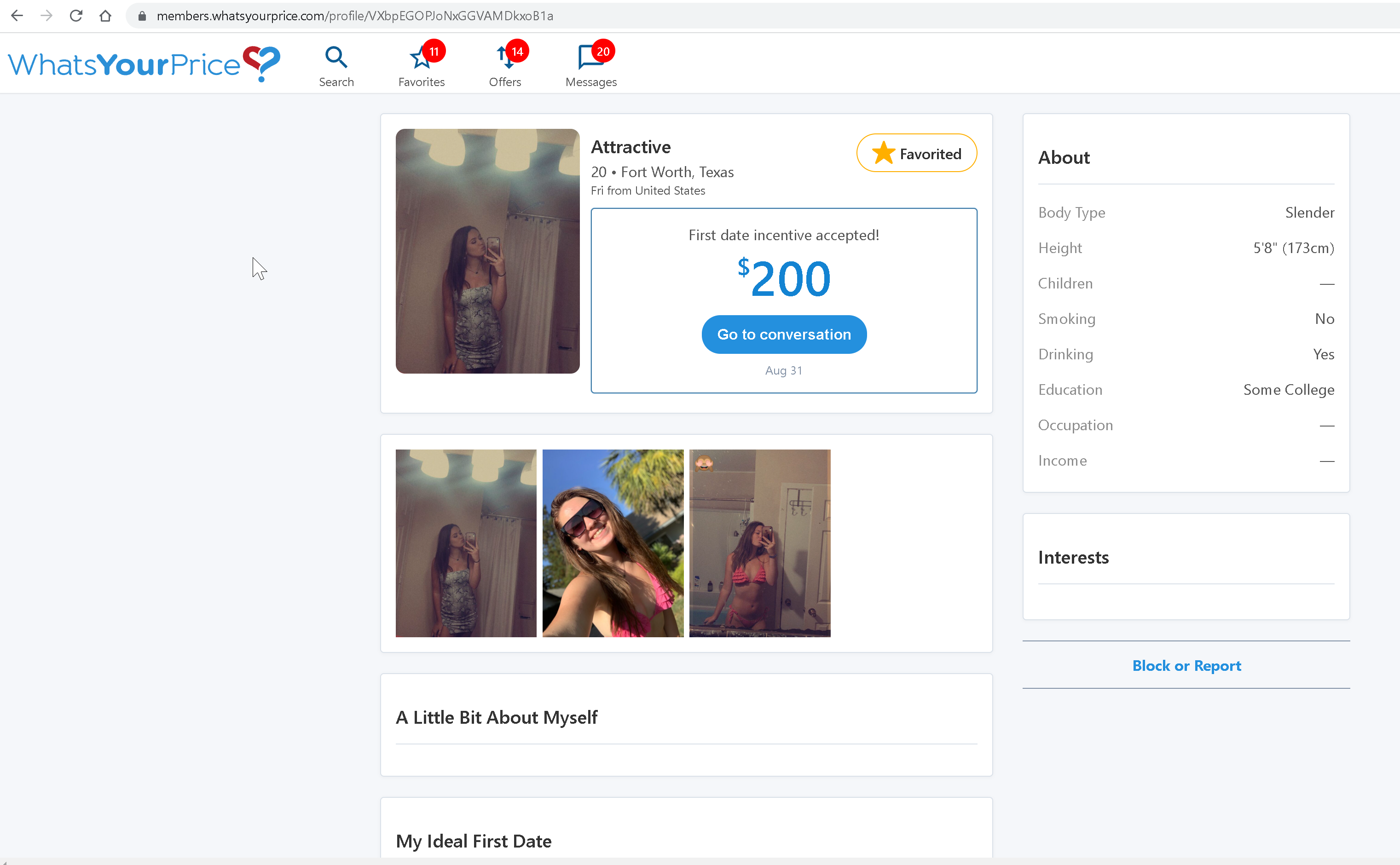
Task: Go to browser home icon
Action: click(105, 16)
